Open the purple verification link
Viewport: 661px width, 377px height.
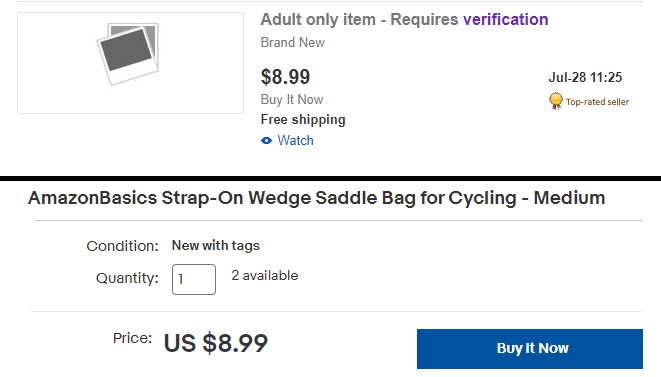coord(505,19)
